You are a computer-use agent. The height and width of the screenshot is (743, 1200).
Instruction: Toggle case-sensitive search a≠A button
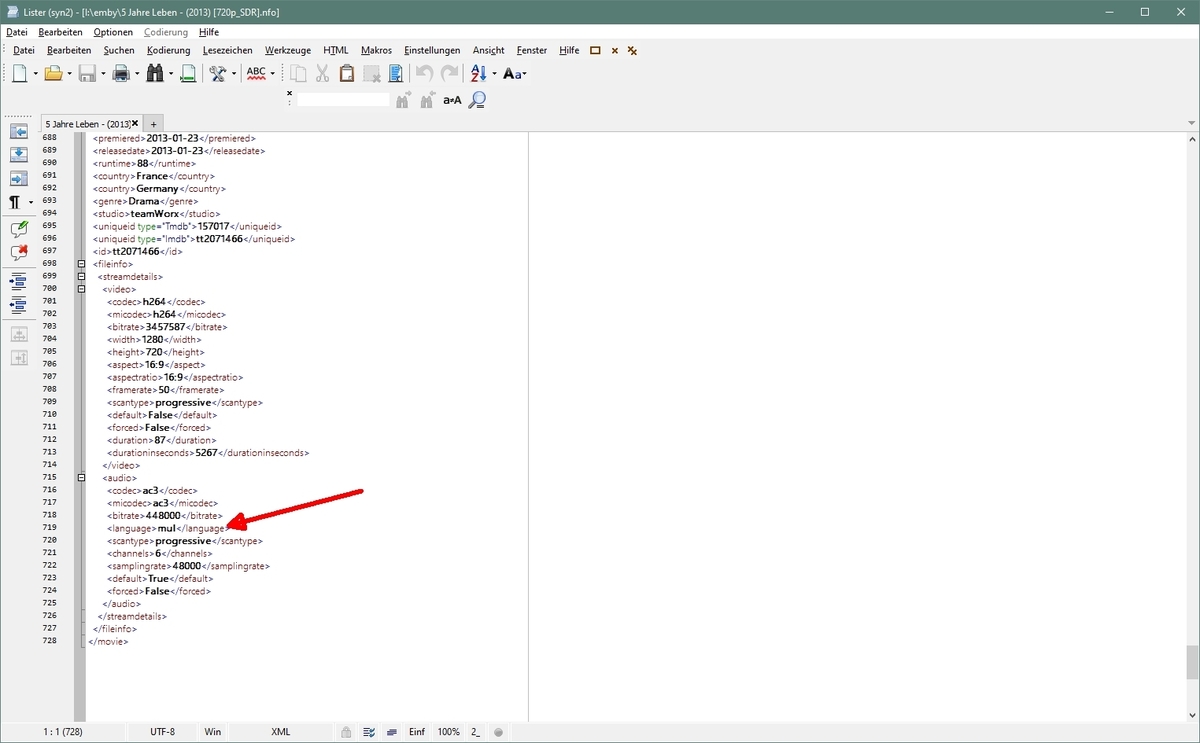[x=452, y=99]
